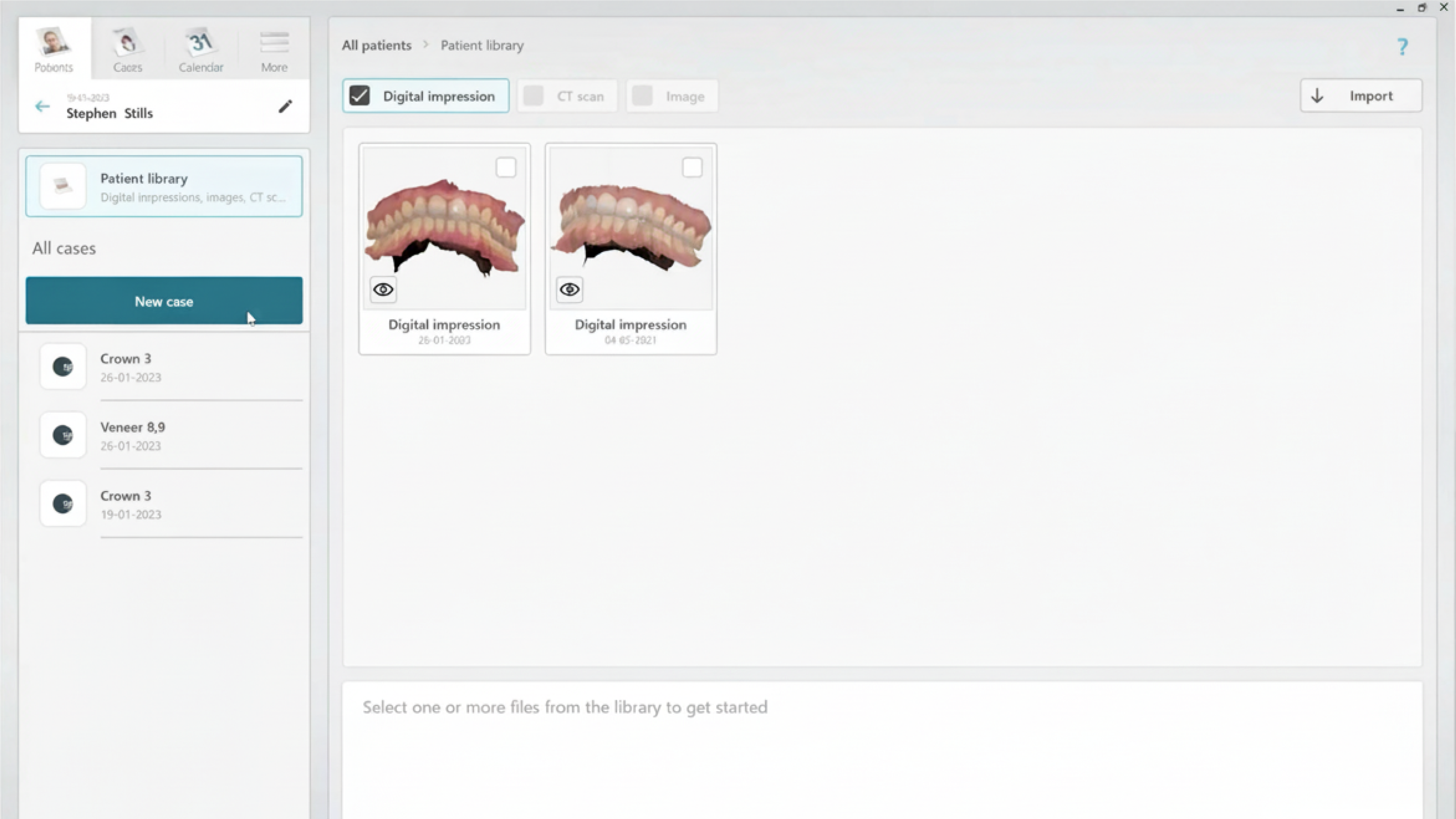Click the pencil edit patient icon
1456x819 pixels.
pyautogui.click(x=285, y=106)
